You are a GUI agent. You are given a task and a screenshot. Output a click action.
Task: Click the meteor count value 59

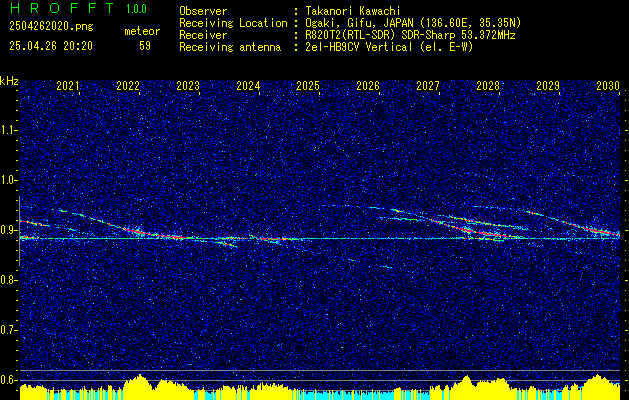(145, 46)
